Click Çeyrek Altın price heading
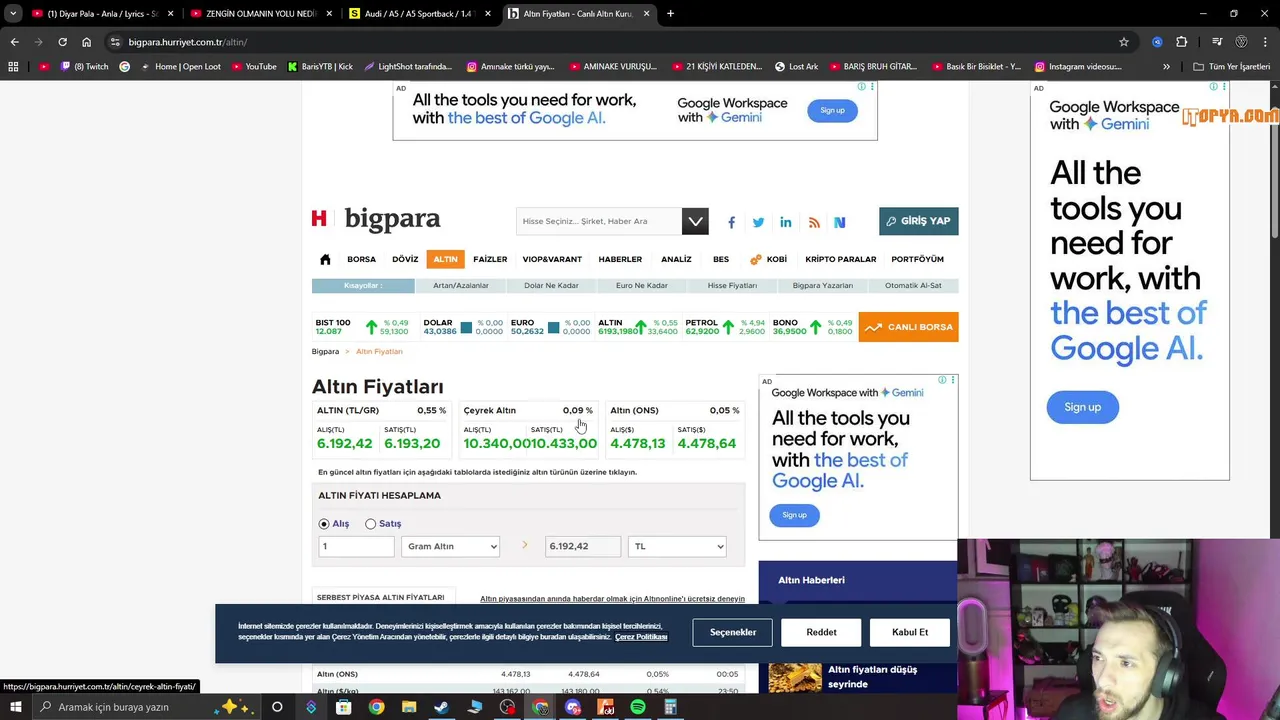 tap(490, 410)
